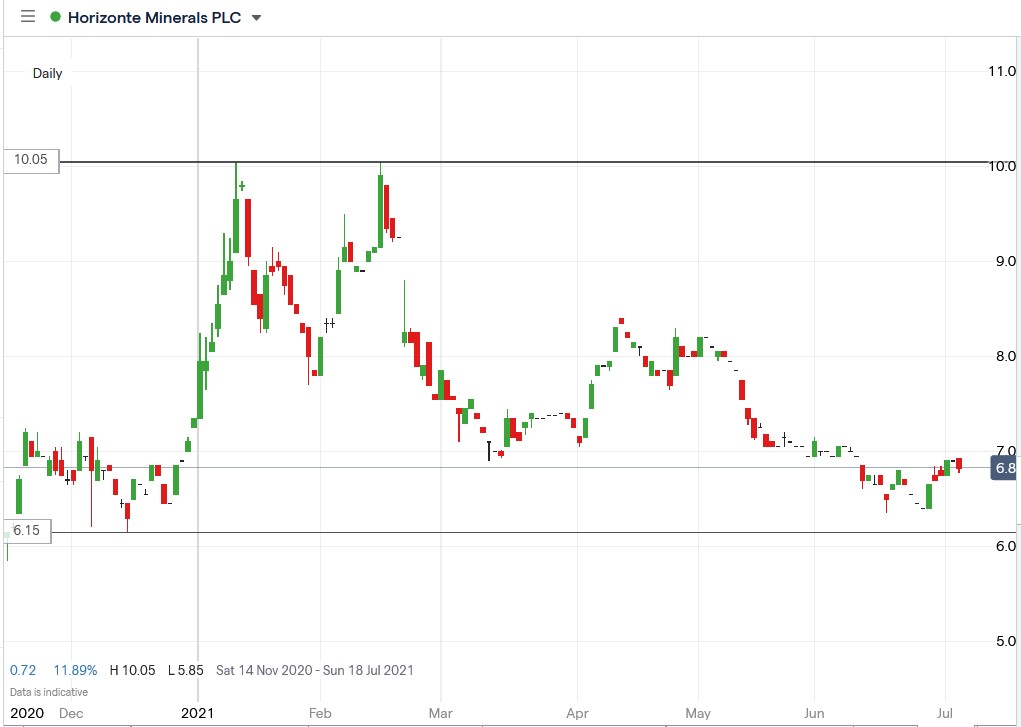1021x727 pixels.
Task: Select the Apr label on the time axis
Action: (x=578, y=713)
